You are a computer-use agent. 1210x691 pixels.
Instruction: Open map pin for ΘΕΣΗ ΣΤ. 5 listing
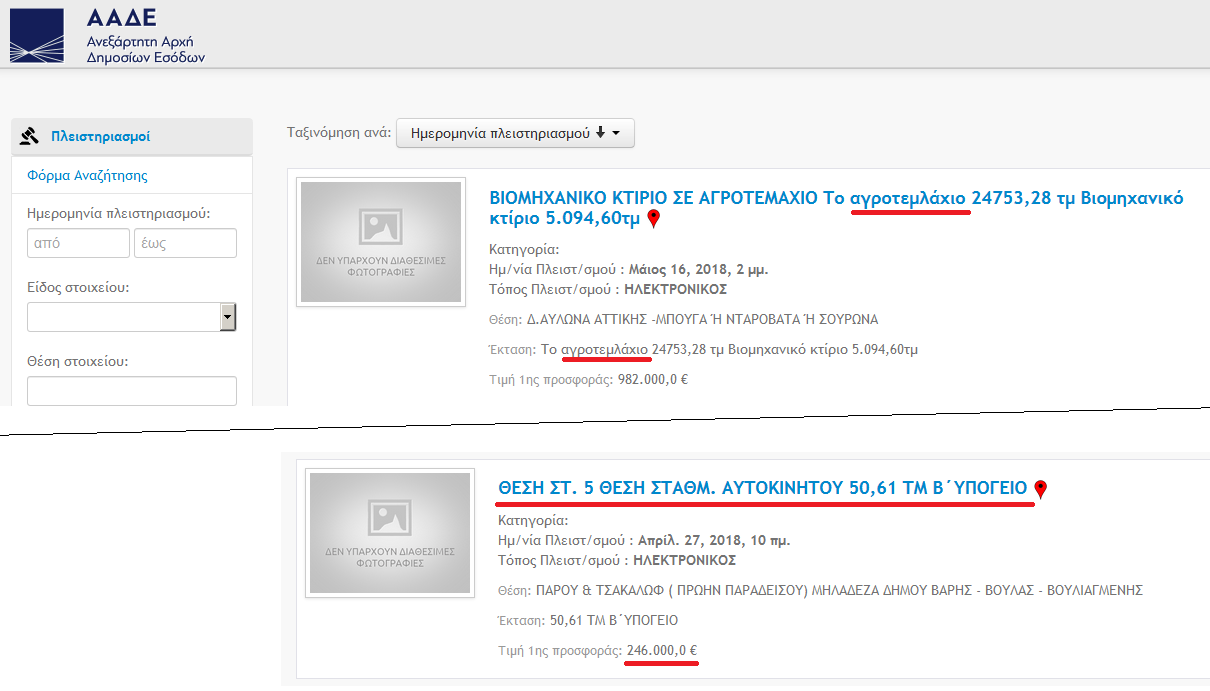pos(1040,489)
